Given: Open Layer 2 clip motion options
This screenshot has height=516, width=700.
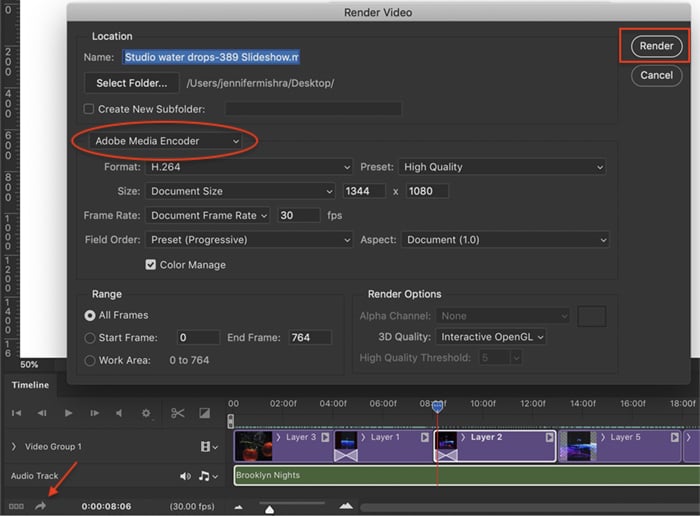Looking at the screenshot, I should click(549, 437).
